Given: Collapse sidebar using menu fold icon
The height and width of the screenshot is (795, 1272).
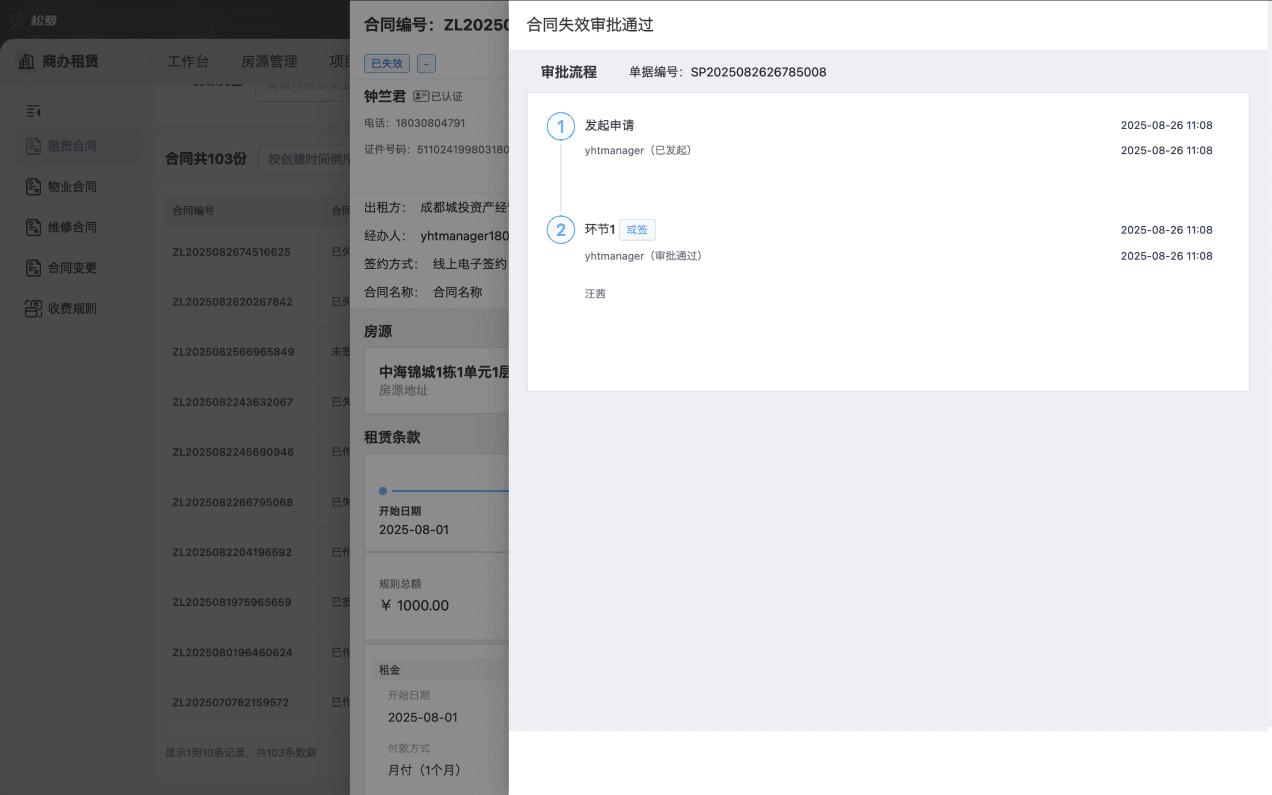Looking at the screenshot, I should tap(33, 110).
